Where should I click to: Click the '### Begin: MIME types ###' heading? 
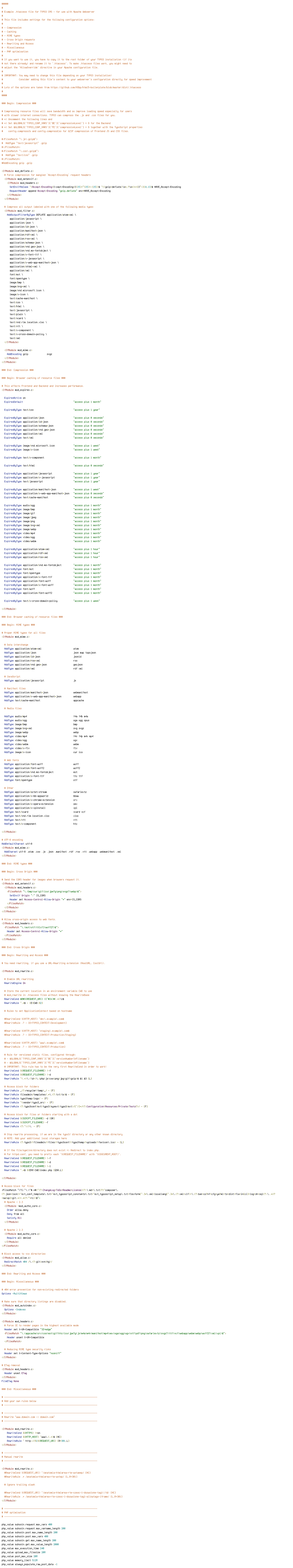click(18, 625)
